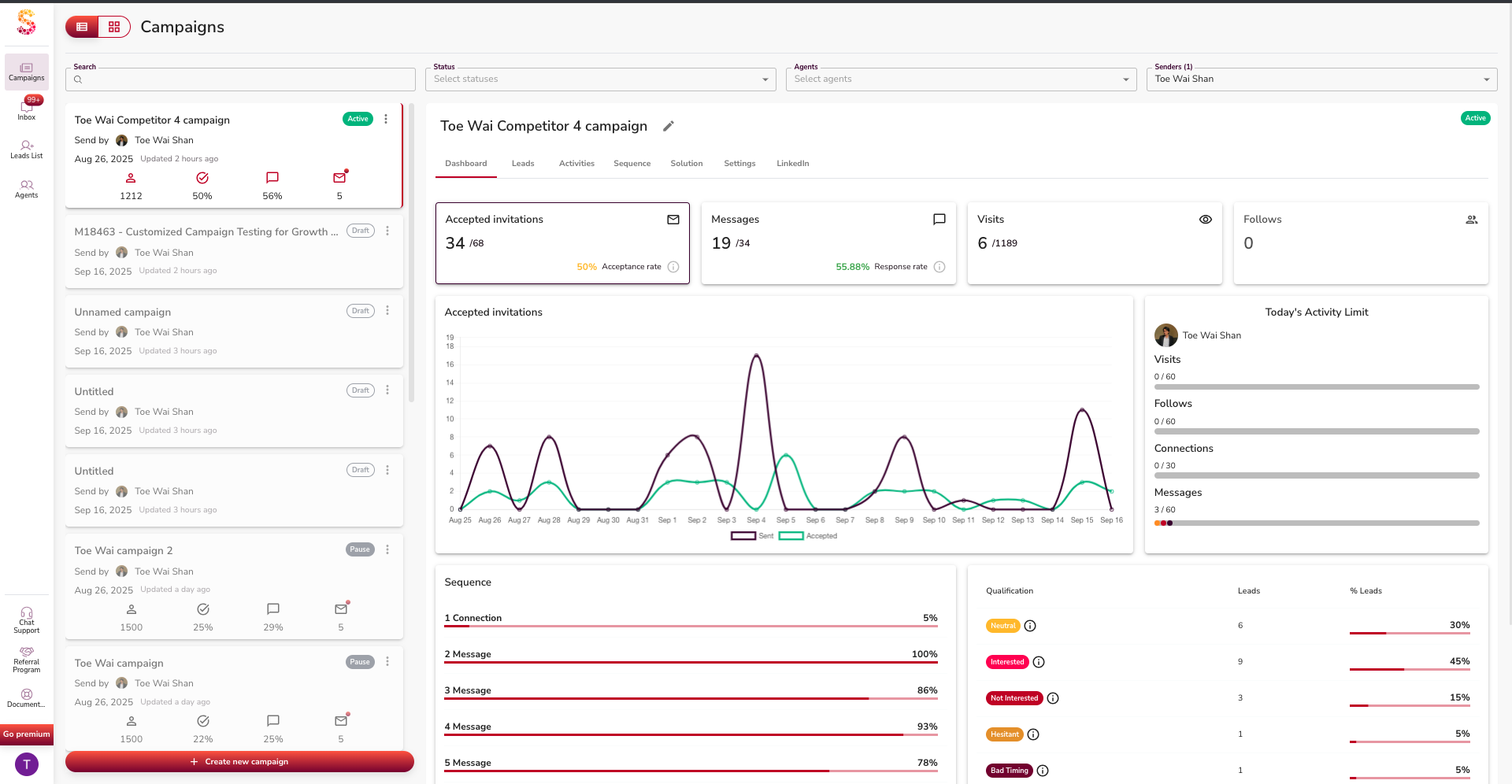Viewport: 1512px width, 784px height.
Task: Open three-dot menu for Toe Wai campaign 2
Action: pyautogui.click(x=387, y=549)
